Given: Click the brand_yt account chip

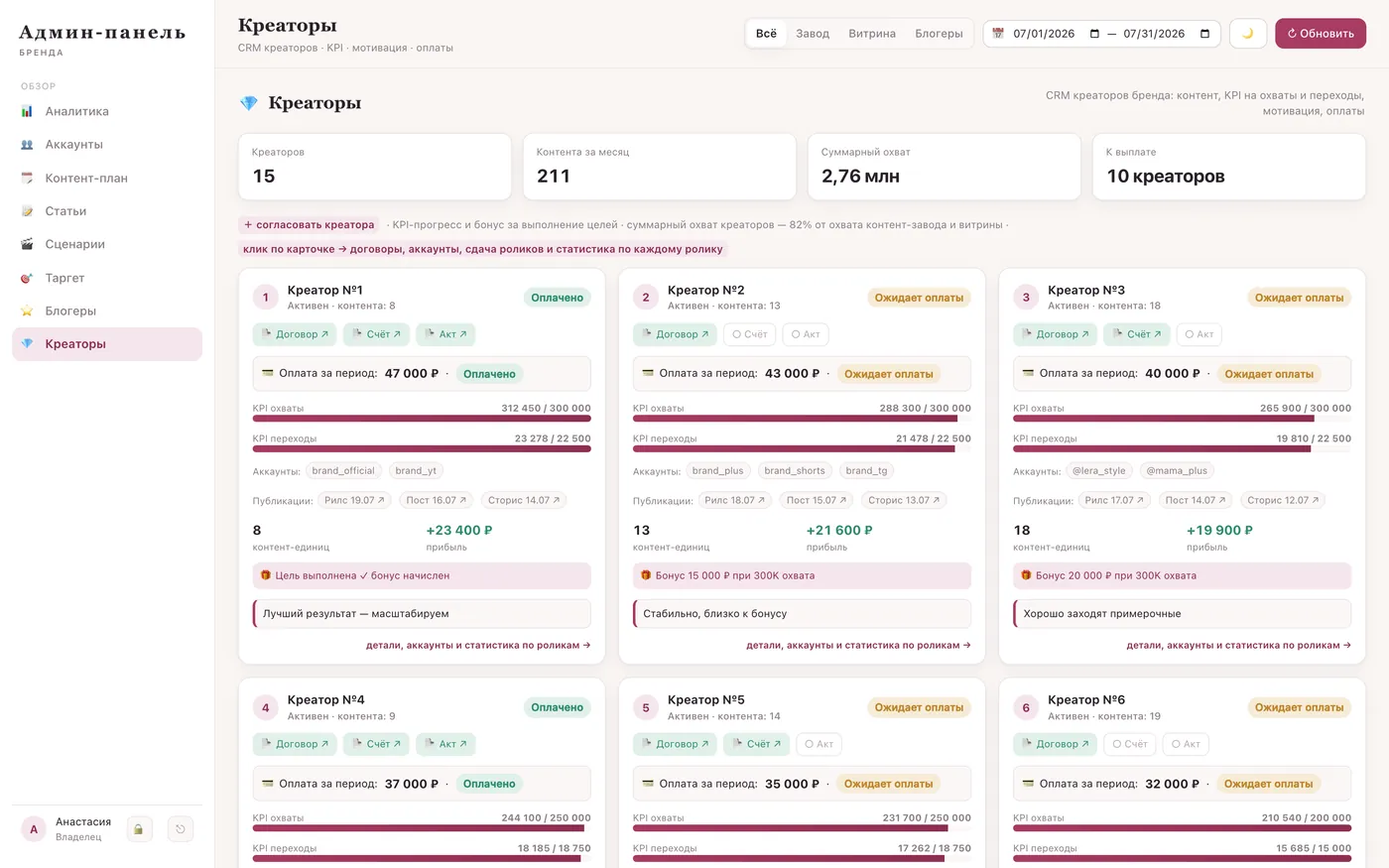Looking at the screenshot, I should tap(416, 471).
